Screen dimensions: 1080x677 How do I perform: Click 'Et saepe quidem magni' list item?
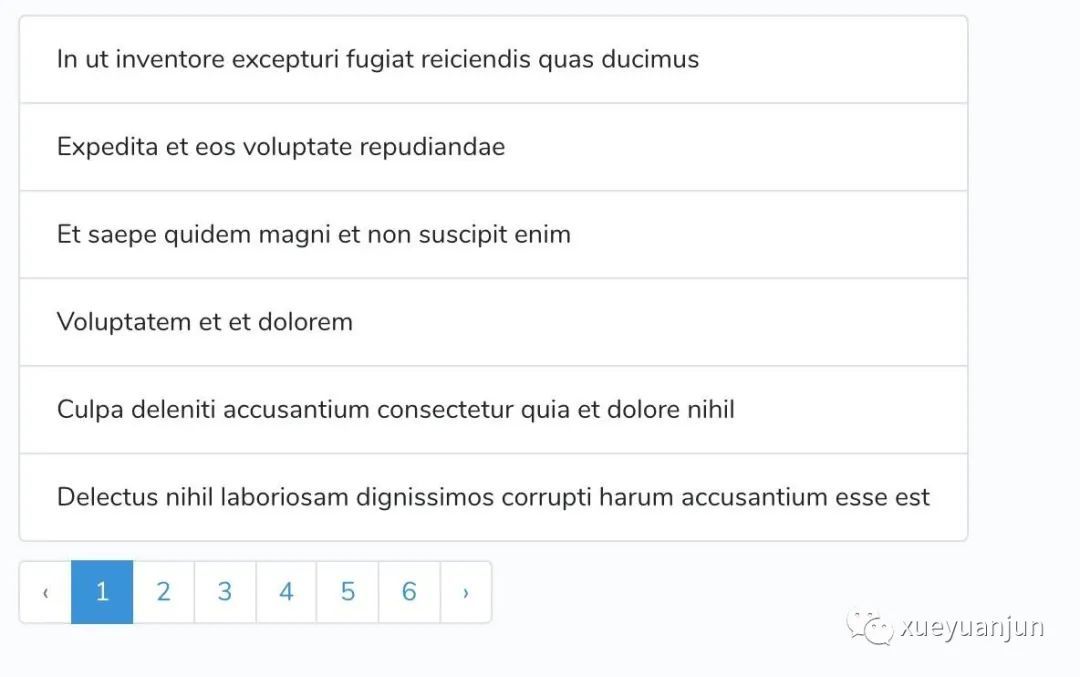[x=313, y=235]
